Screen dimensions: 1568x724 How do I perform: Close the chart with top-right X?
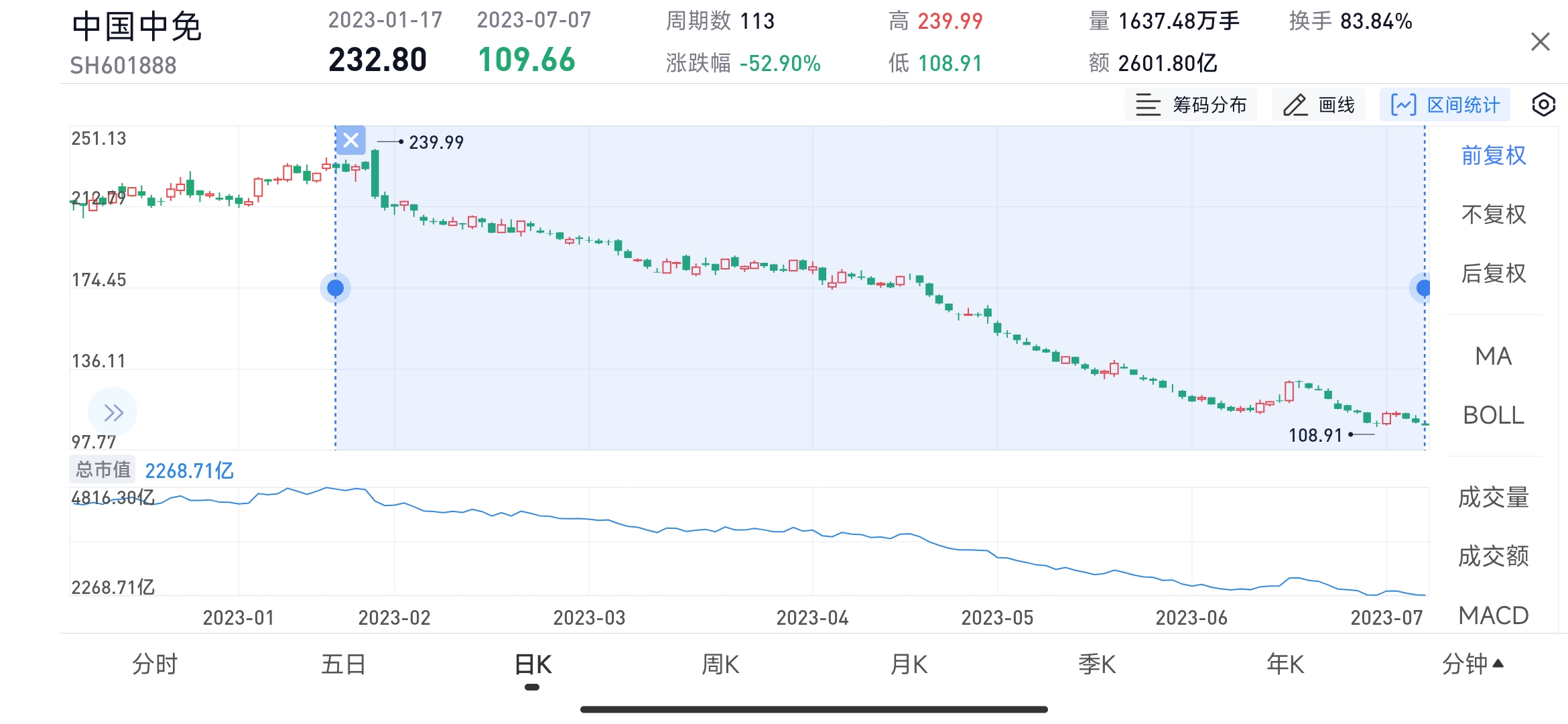click(1540, 42)
